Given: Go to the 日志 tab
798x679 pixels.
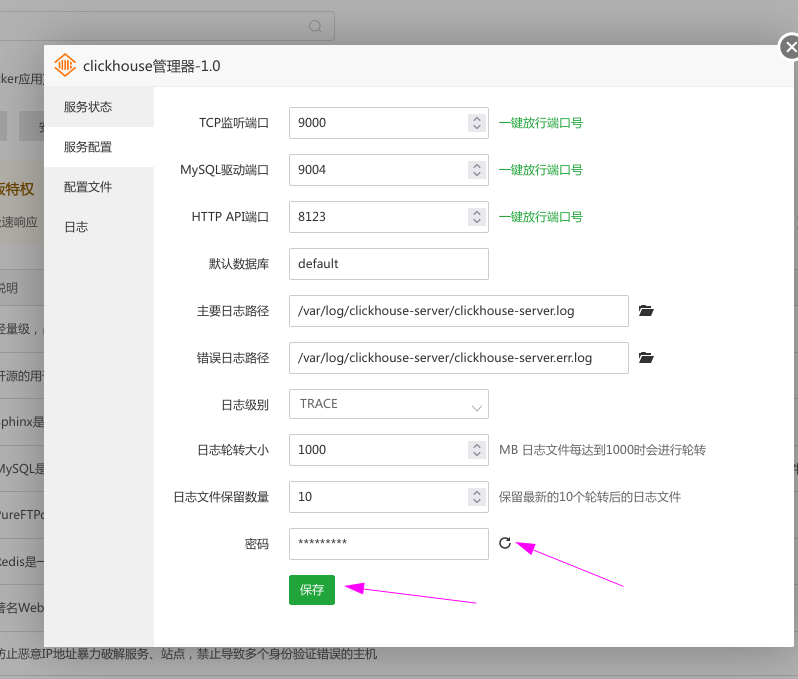Looking at the screenshot, I should point(99,227).
